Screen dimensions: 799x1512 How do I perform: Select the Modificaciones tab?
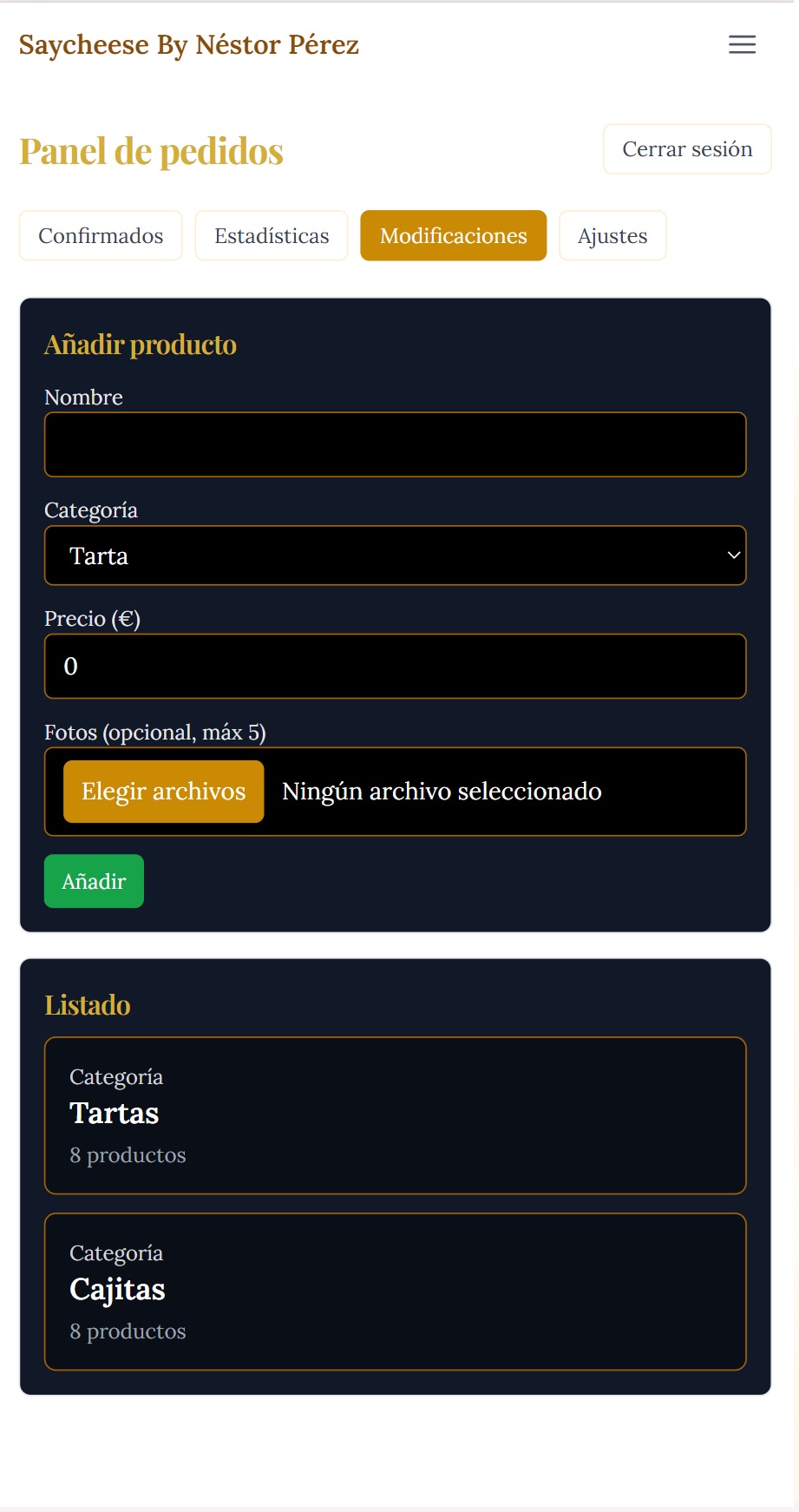(x=453, y=235)
